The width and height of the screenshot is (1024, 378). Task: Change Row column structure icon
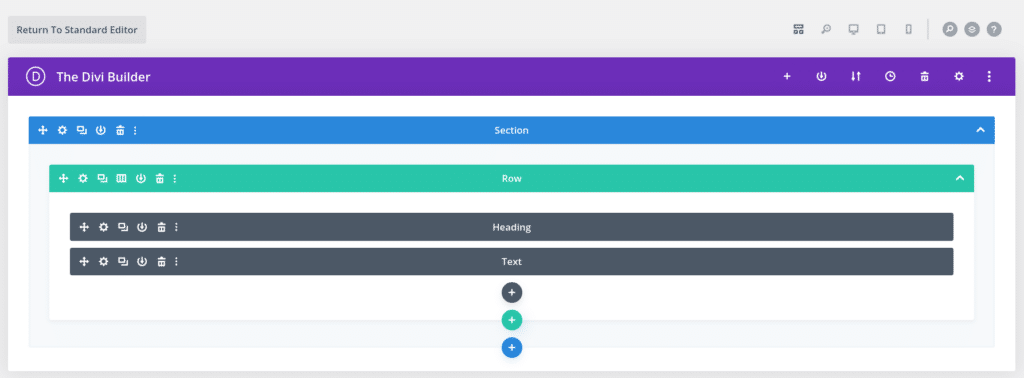click(x=121, y=178)
